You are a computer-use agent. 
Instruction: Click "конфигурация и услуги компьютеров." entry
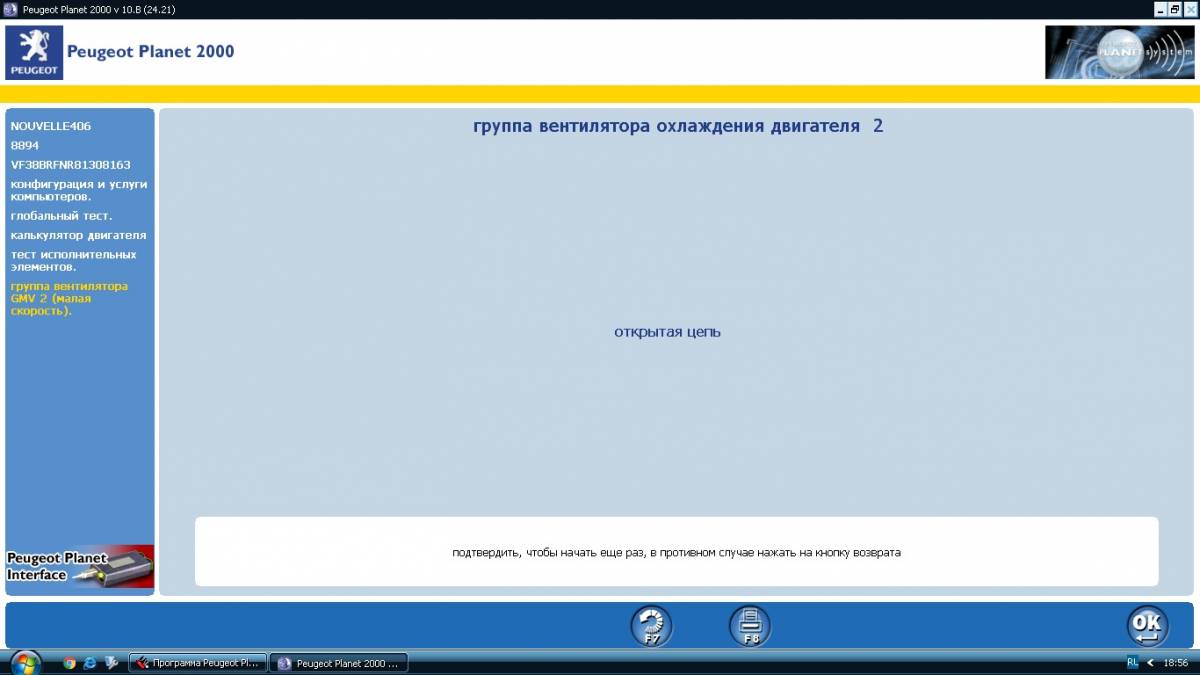tap(78, 190)
